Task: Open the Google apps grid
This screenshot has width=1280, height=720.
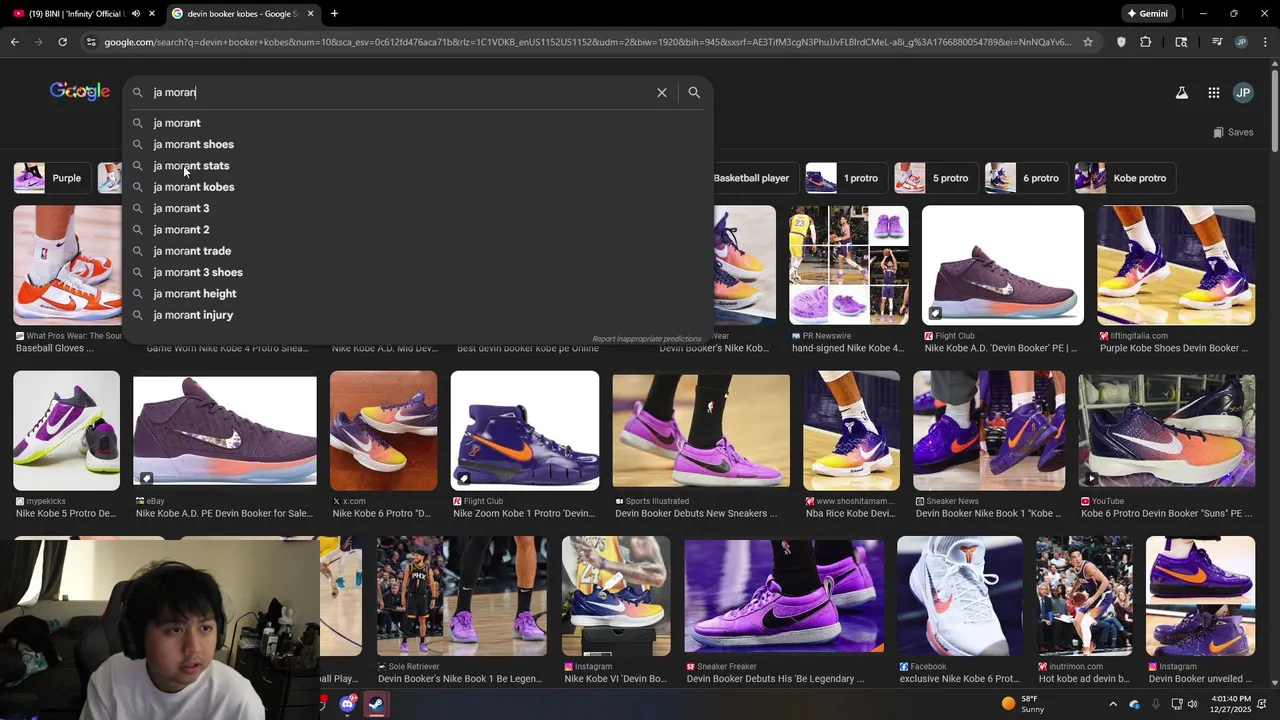Action: [1213, 93]
